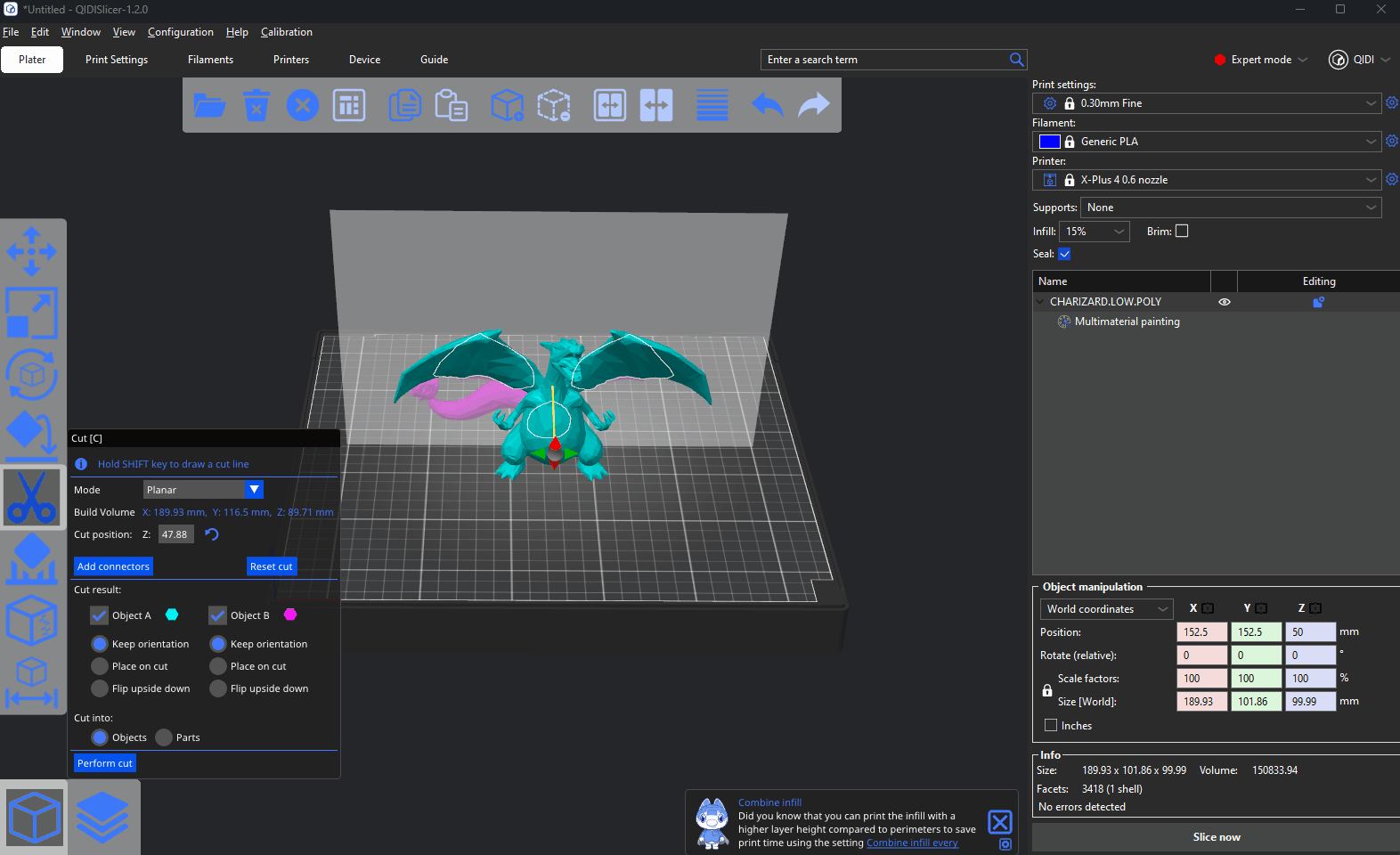
Task: Uncheck the Object A checkbox
Action: (x=99, y=615)
